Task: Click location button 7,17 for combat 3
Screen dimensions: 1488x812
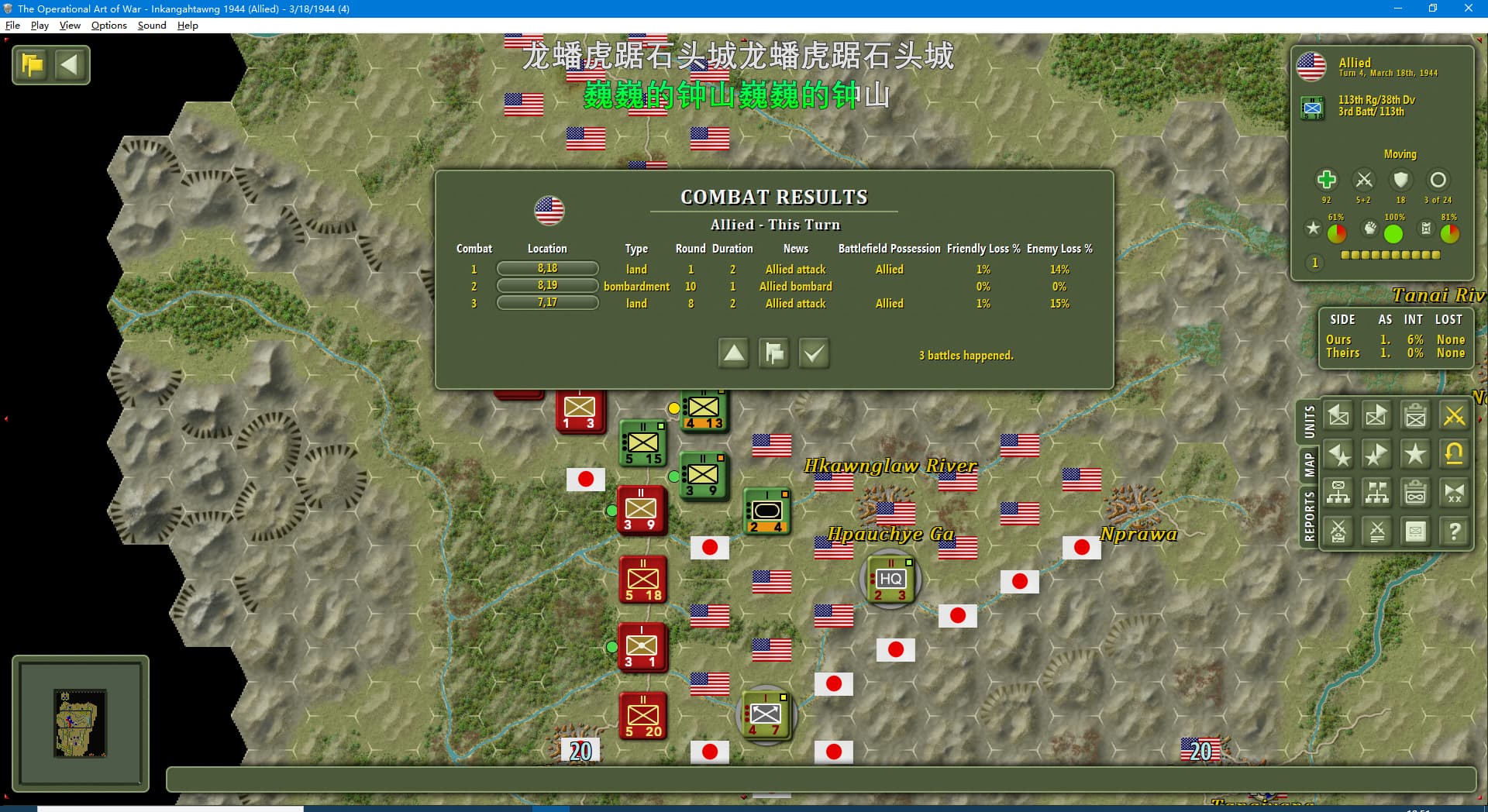Action: [547, 302]
